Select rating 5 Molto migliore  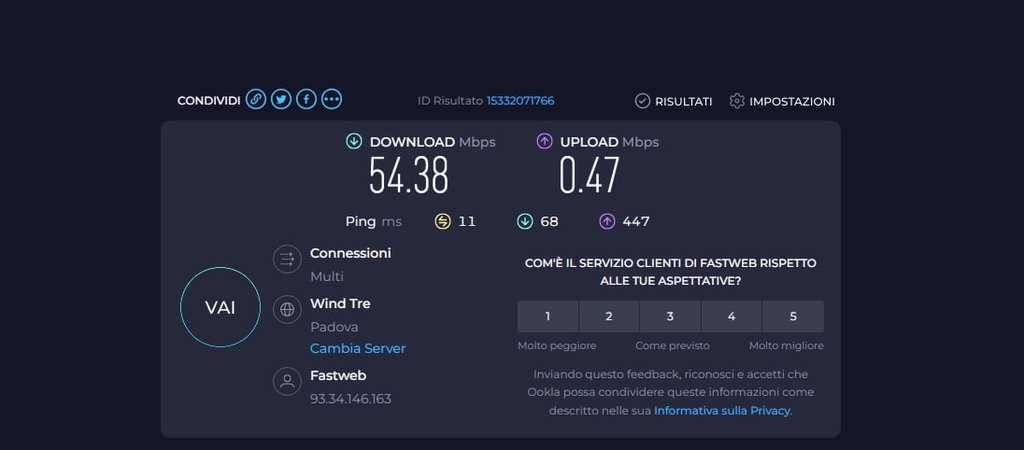tap(793, 316)
